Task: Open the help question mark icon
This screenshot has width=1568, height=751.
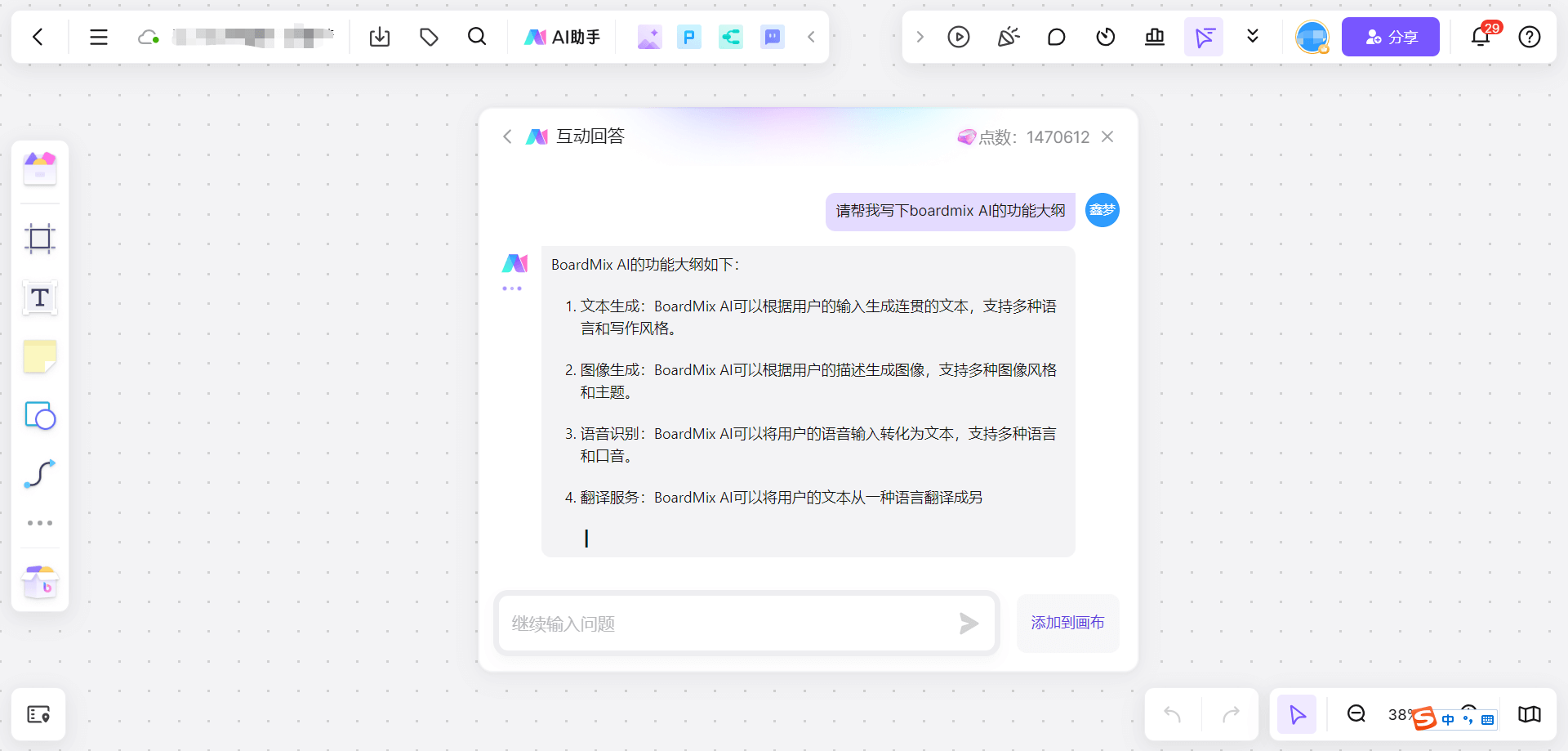Action: 1530,37
